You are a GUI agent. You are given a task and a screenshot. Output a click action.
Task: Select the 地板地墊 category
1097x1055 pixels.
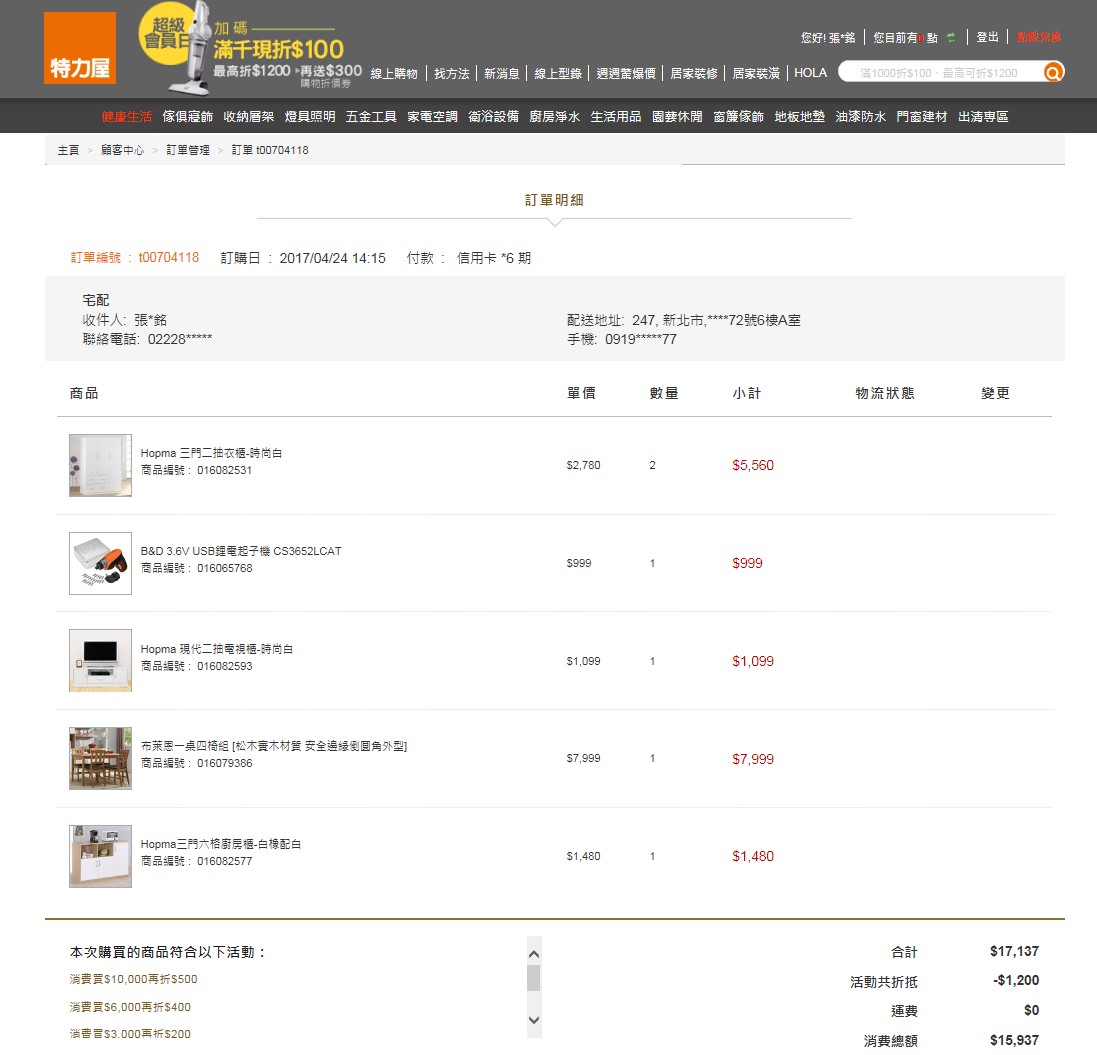[800, 117]
